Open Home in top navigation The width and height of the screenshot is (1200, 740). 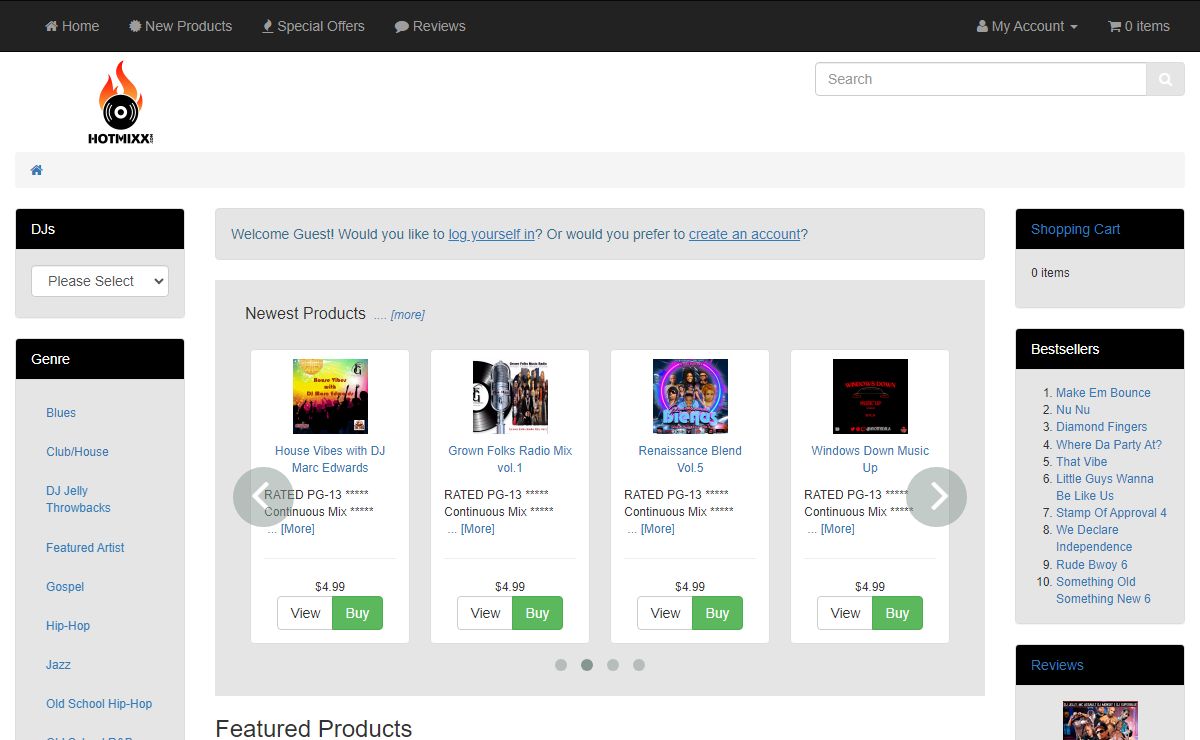[x=72, y=26]
